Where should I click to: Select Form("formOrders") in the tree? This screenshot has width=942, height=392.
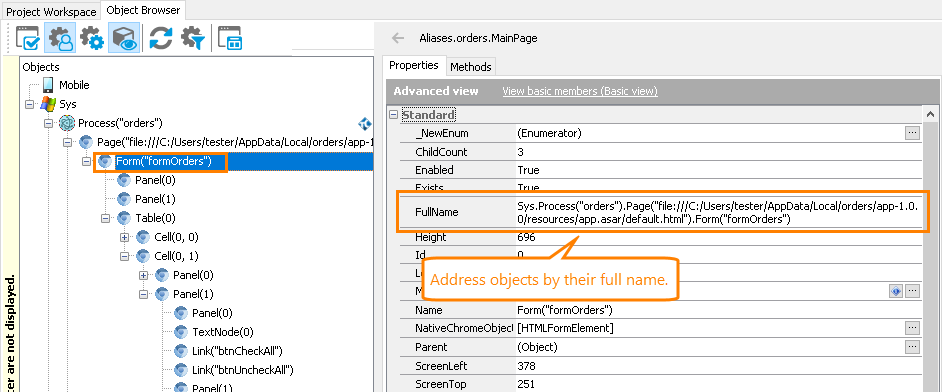point(163,161)
